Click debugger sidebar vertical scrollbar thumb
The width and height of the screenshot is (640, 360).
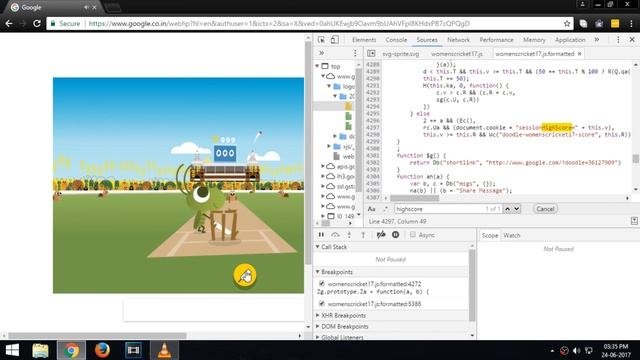coord(472,285)
